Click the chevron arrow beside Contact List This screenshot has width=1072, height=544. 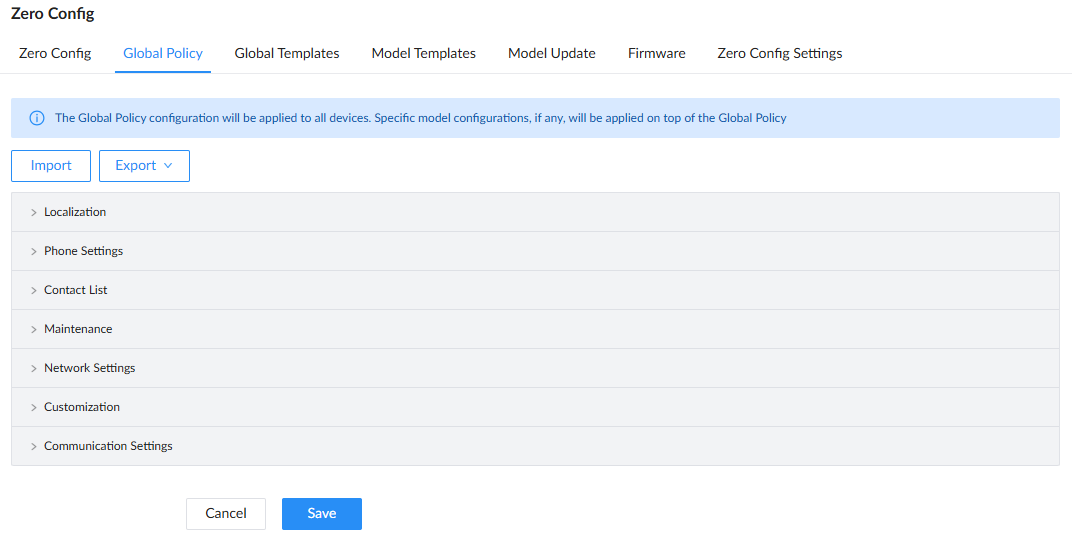tap(34, 290)
